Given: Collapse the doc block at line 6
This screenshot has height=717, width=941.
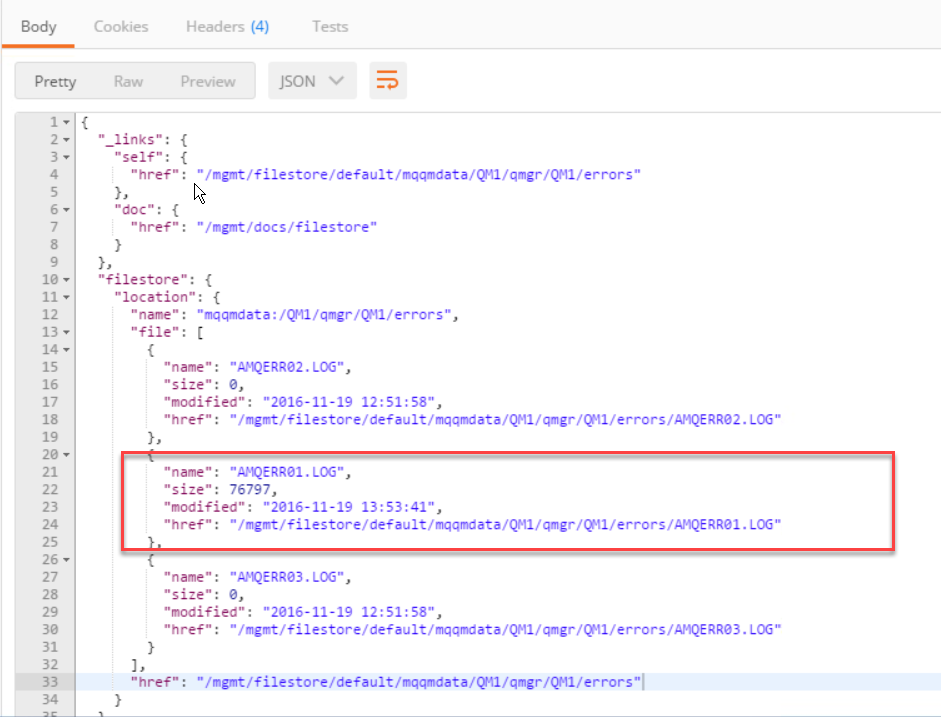Looking at the screenshot, I should [x=67, y=210].
